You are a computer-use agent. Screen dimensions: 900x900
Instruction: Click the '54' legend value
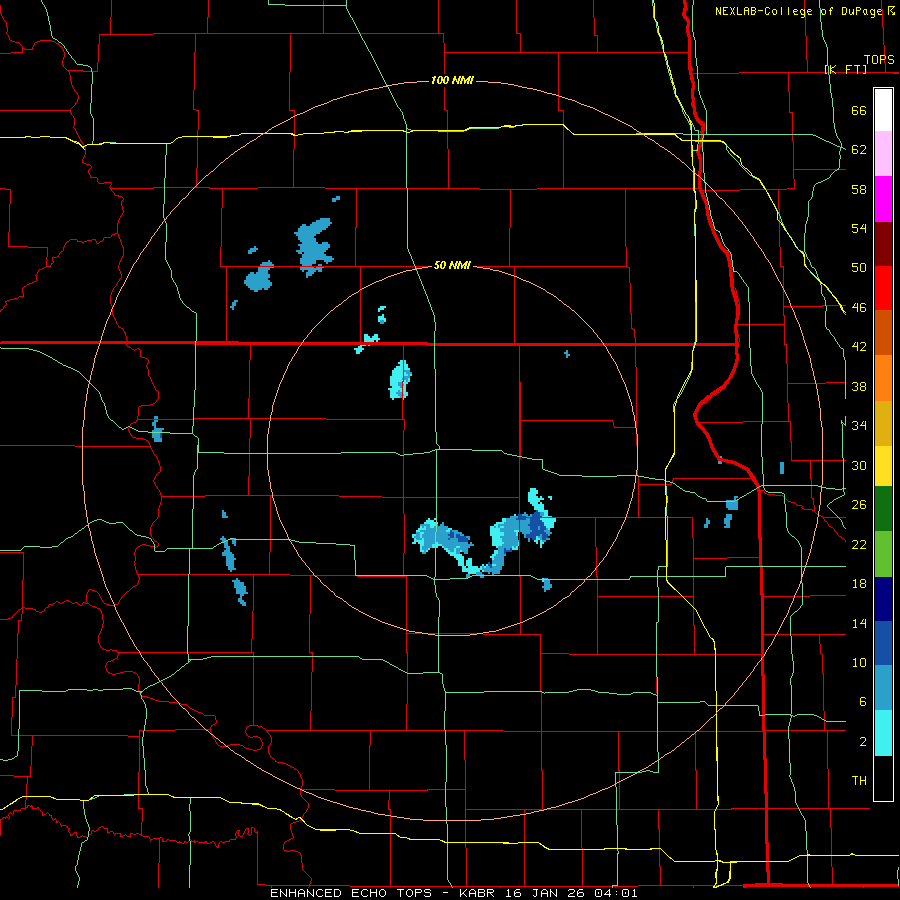click(859, 228)
